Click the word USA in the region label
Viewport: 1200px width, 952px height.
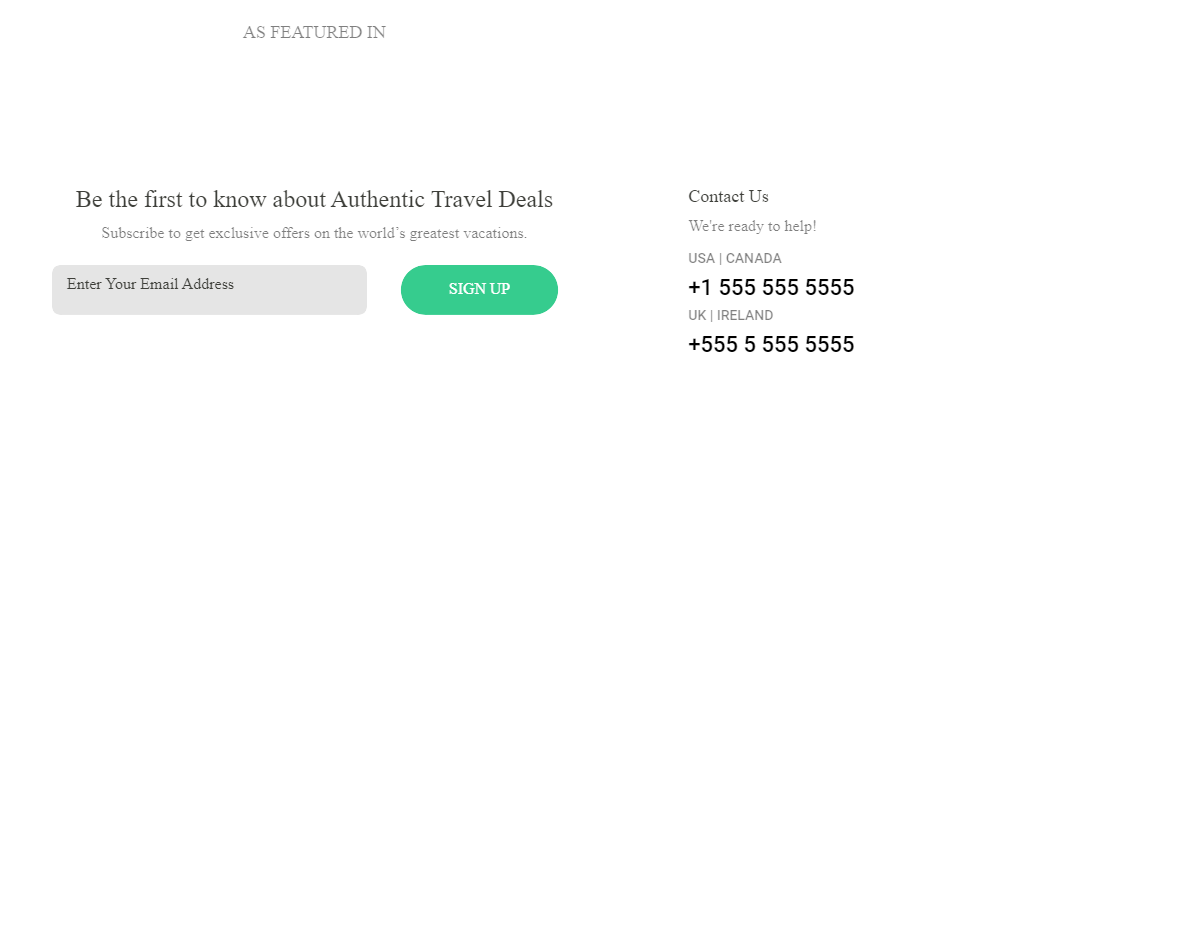[701, 258]
